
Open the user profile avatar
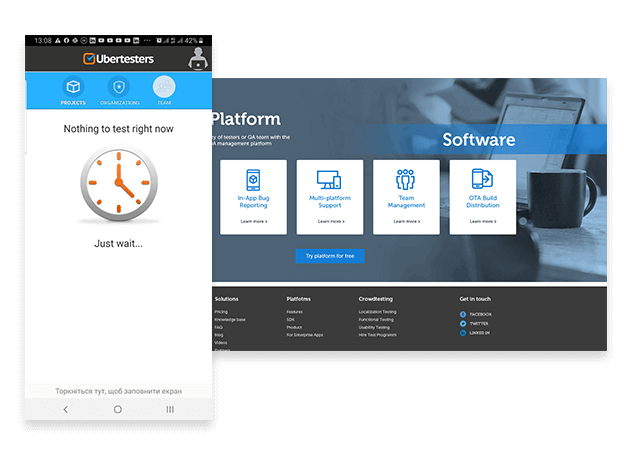click(x=198, y=58)
